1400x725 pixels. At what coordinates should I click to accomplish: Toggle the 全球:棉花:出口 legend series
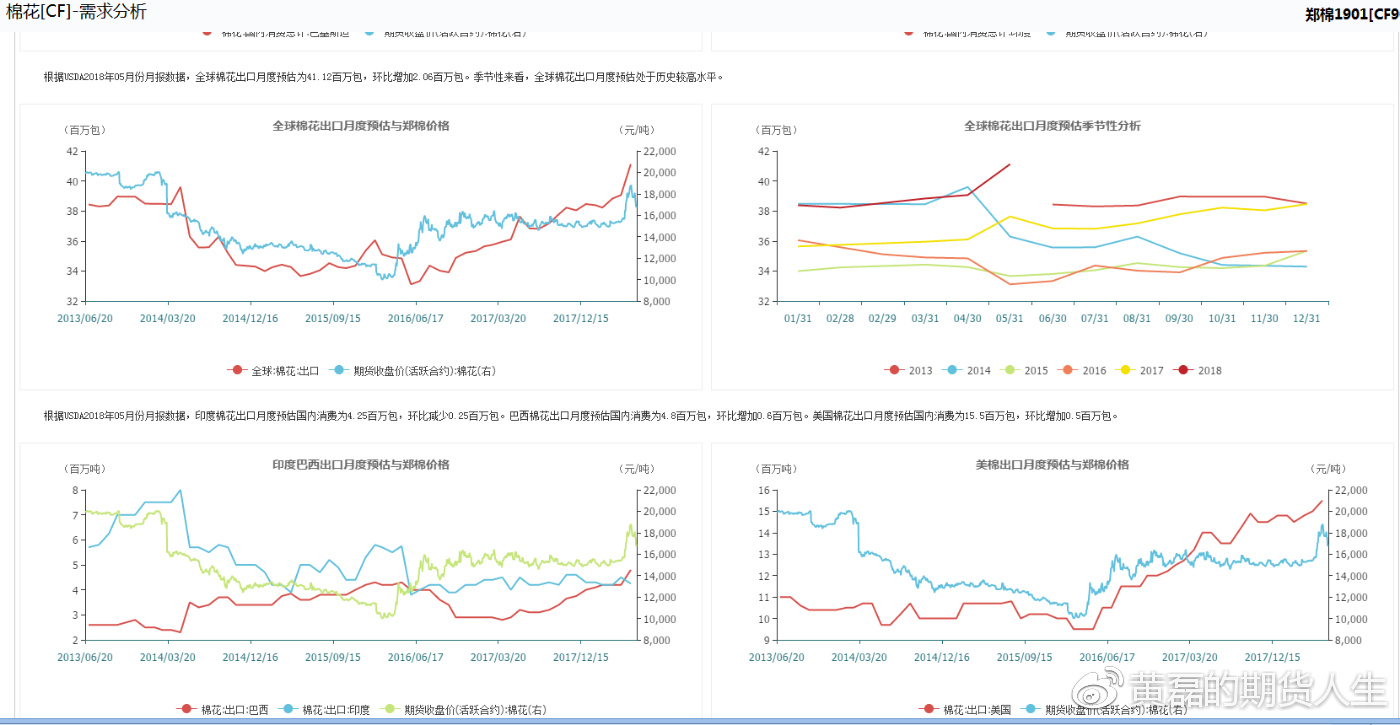click(274, 370)
